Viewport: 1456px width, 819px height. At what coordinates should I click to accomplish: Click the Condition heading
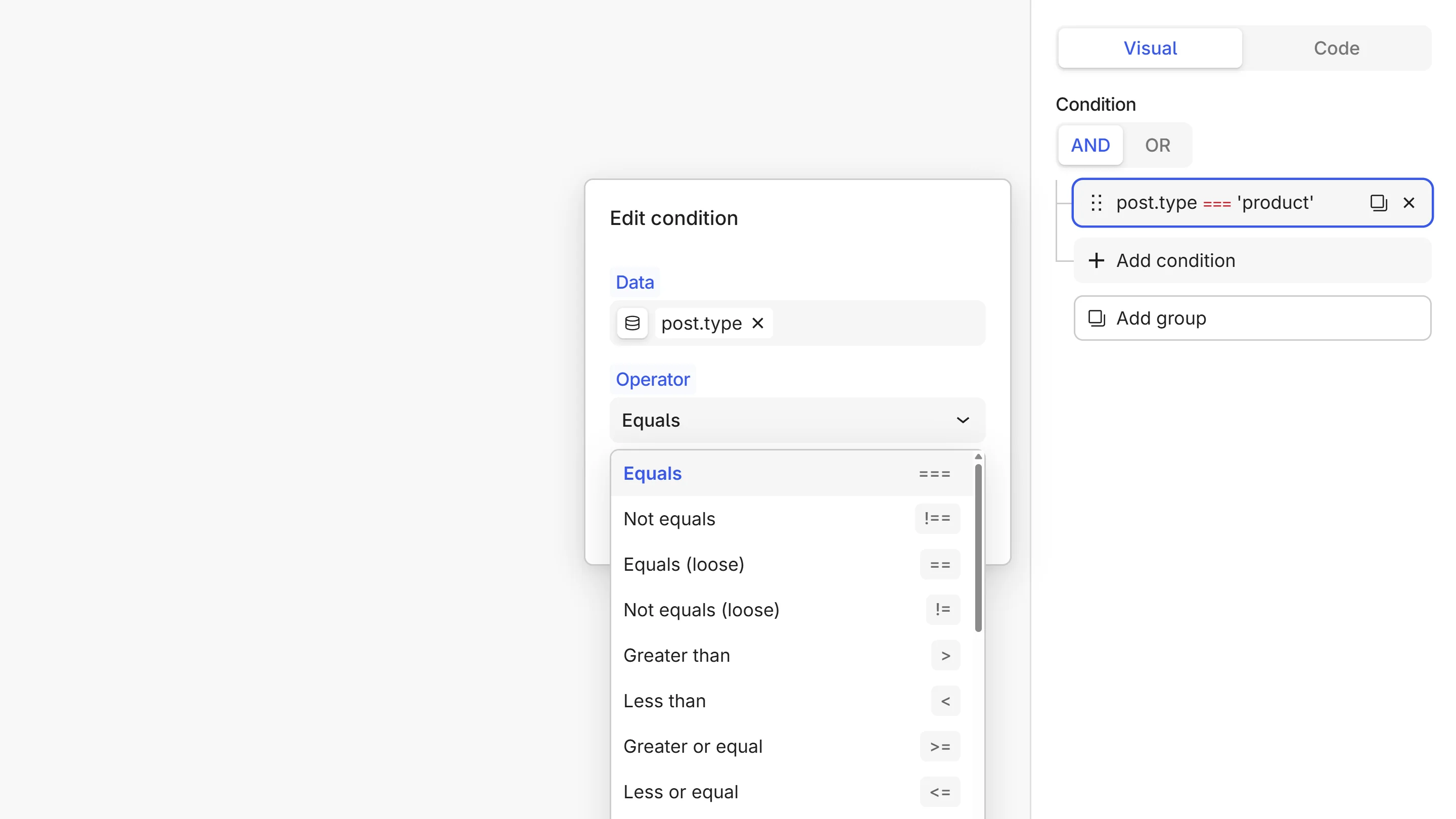[1096, 105]
